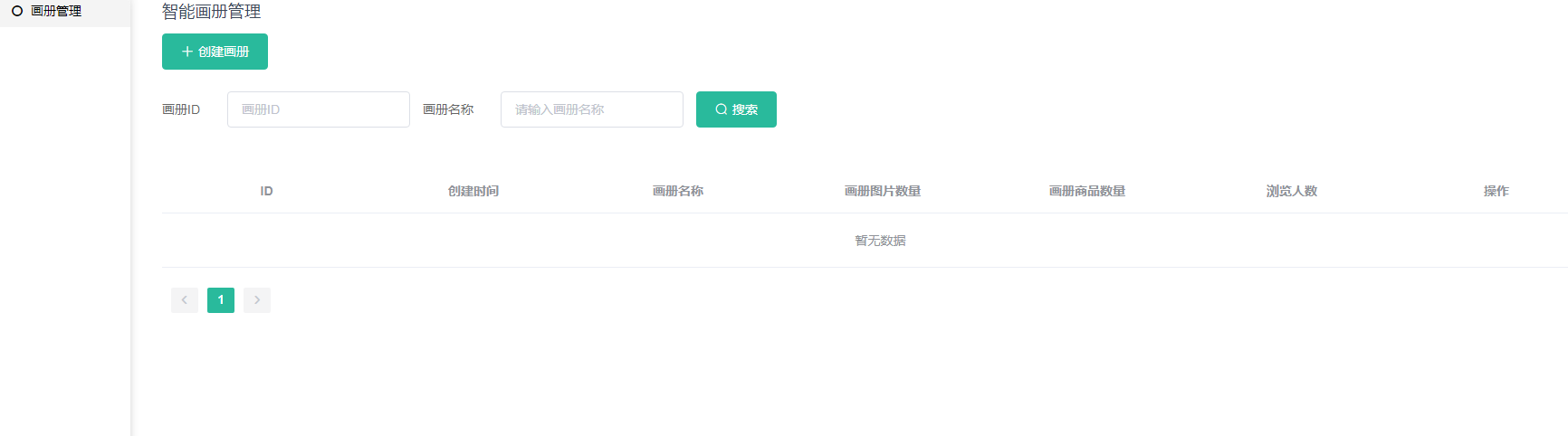
Task: Open the 画册管理 sidebar menu item
Action: [x=56, y=12]
